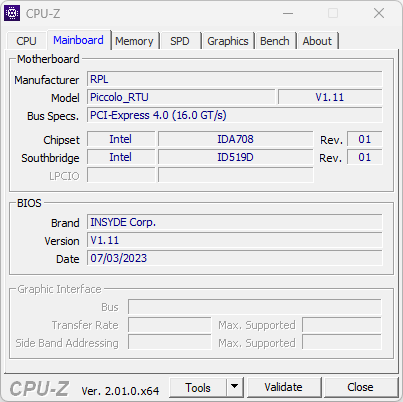This screenshot has height=402, width=403.
Task: Close the window with the X icon
Action: click(379, 14)
